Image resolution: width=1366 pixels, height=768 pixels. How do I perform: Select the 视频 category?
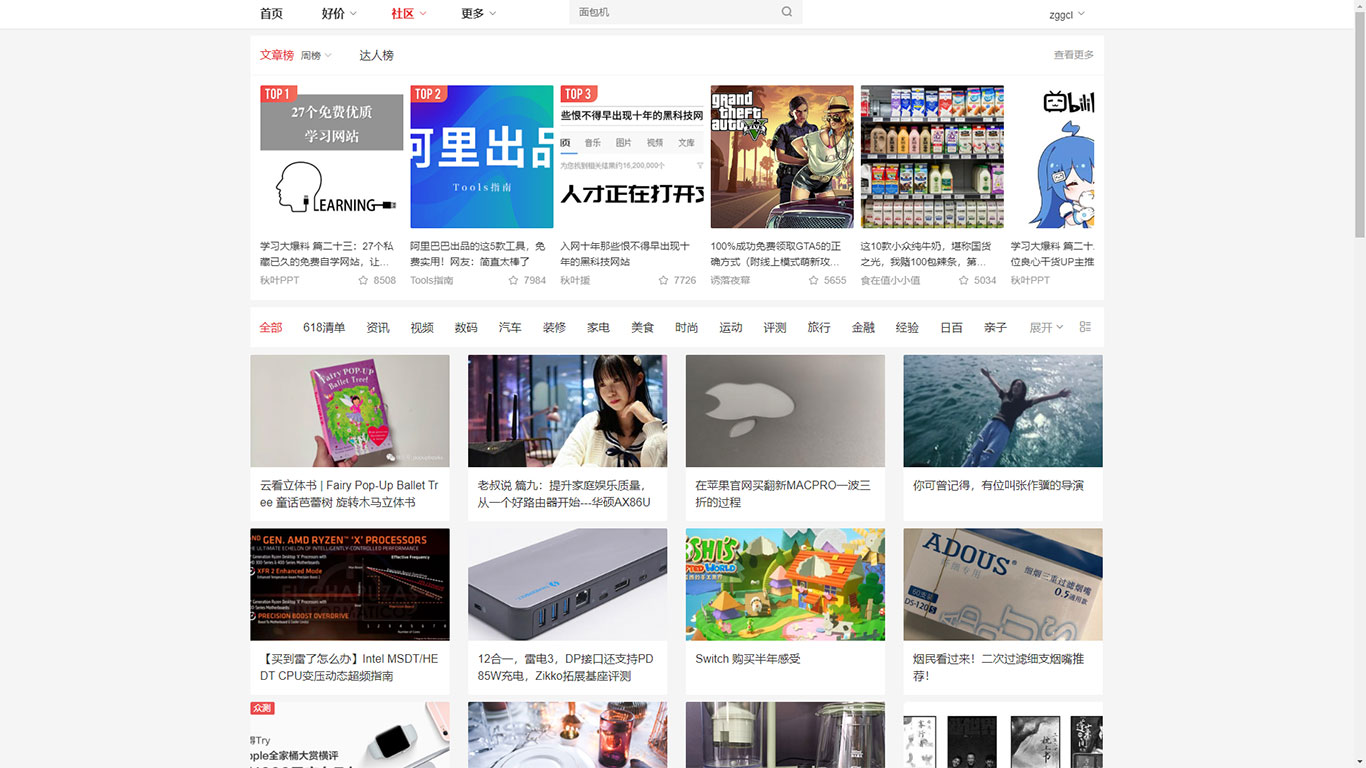click(422, 328)
